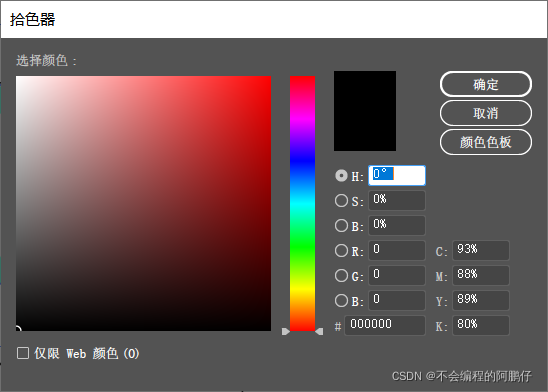
Task: Click the G green value field
Action: coord(397,275)
